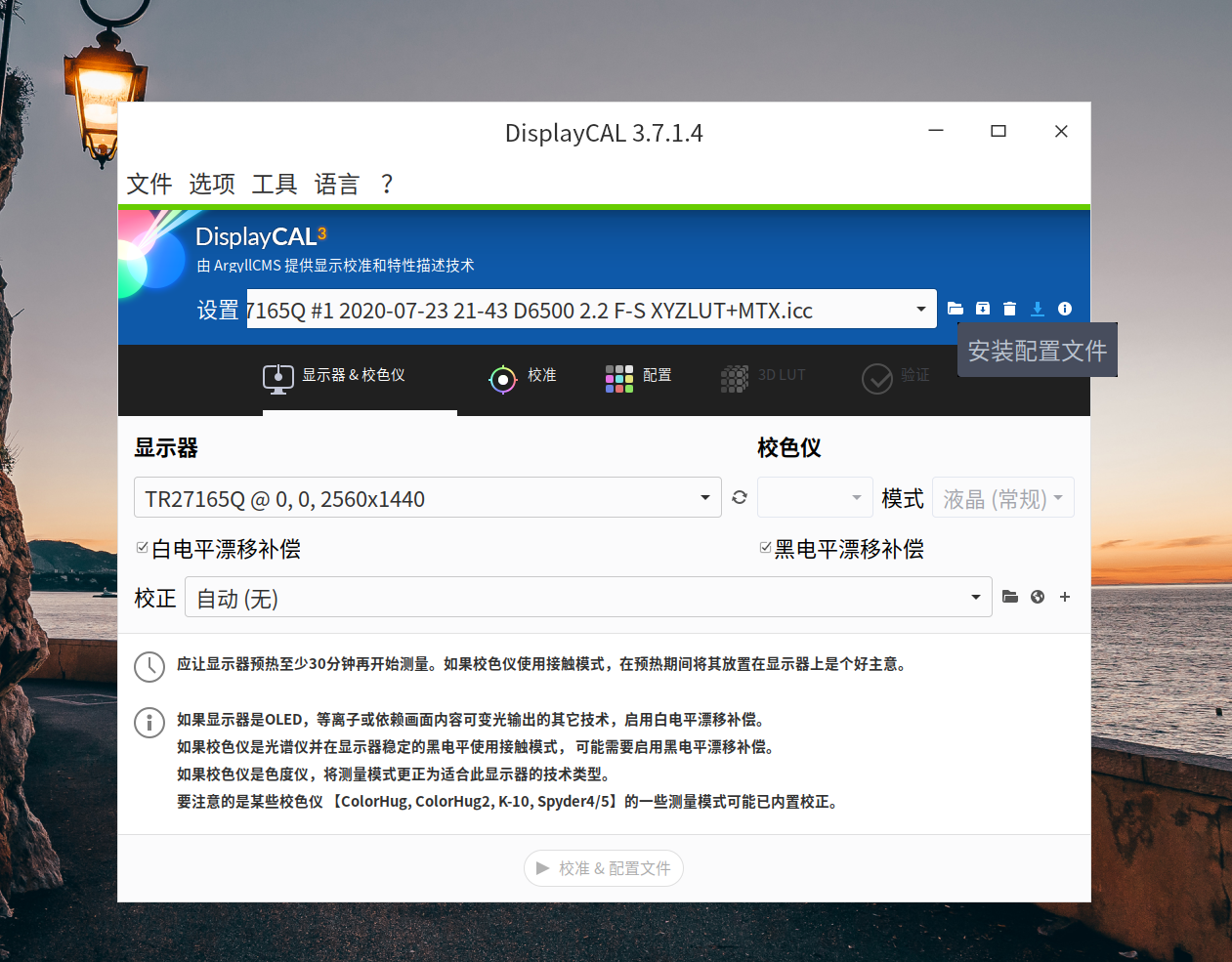Switch to the 校准 tab
The image size is (1232, 962).
pos(523,377)
